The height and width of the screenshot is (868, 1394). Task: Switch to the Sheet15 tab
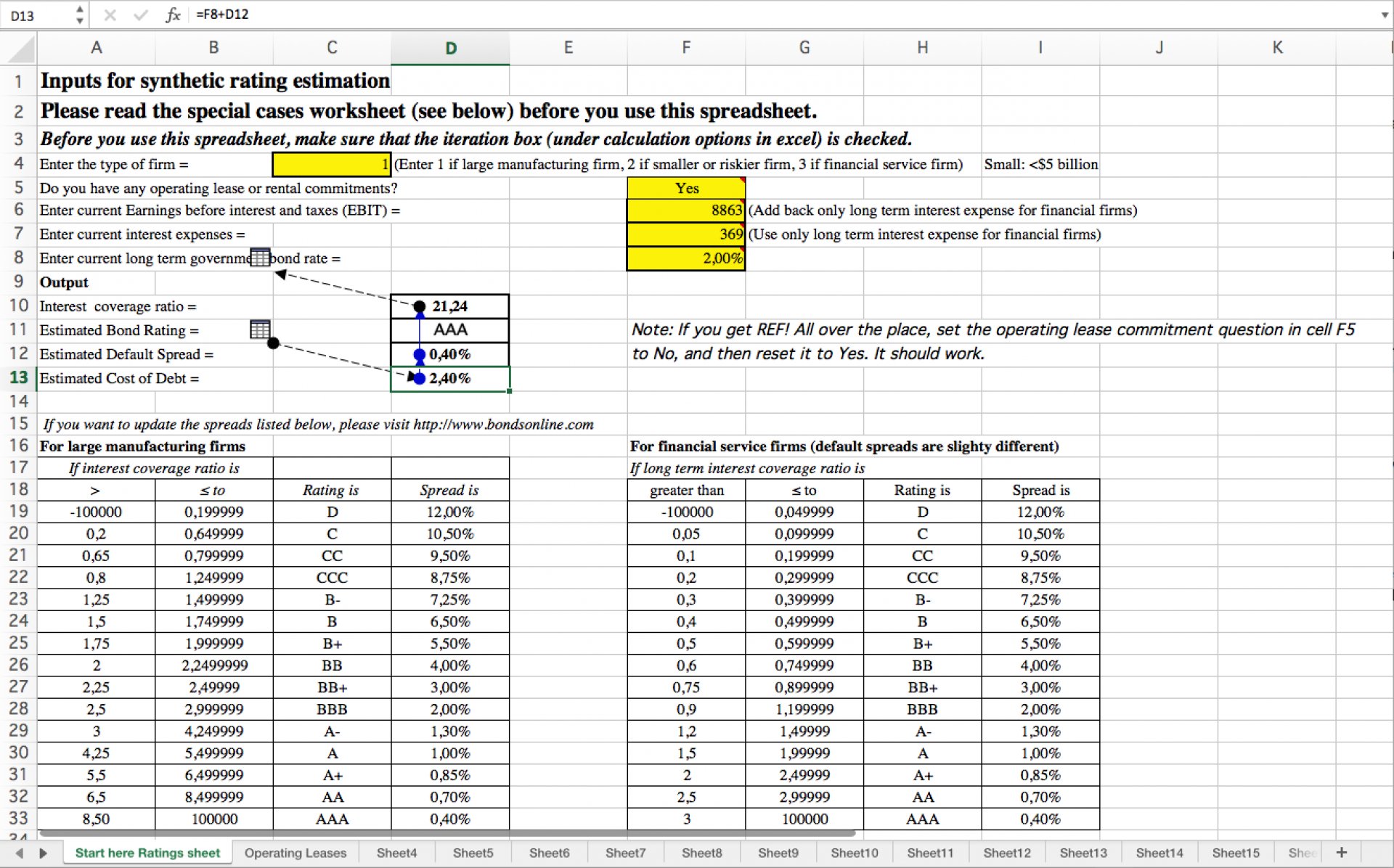pyautogui.click(x=1236, y=853)
